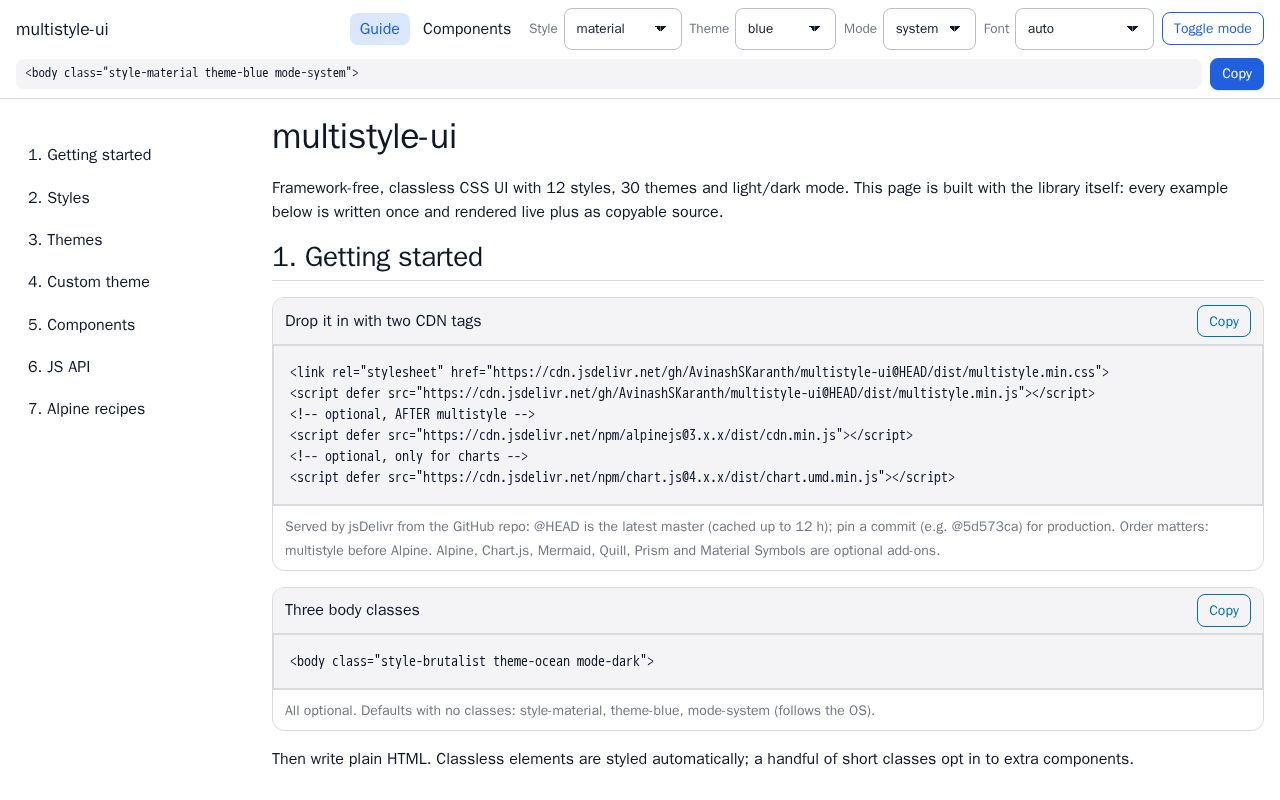Click the body class code field in header

(608, 74)
